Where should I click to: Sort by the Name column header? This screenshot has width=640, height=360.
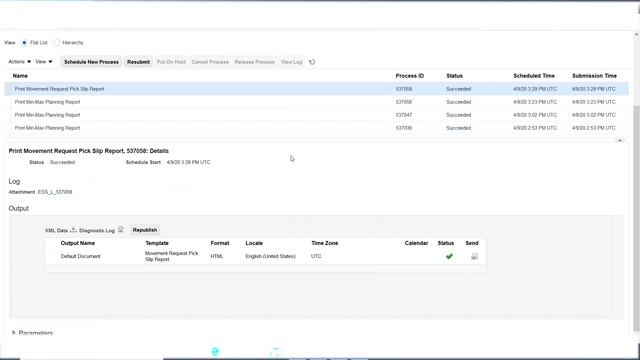coord(20,76)
